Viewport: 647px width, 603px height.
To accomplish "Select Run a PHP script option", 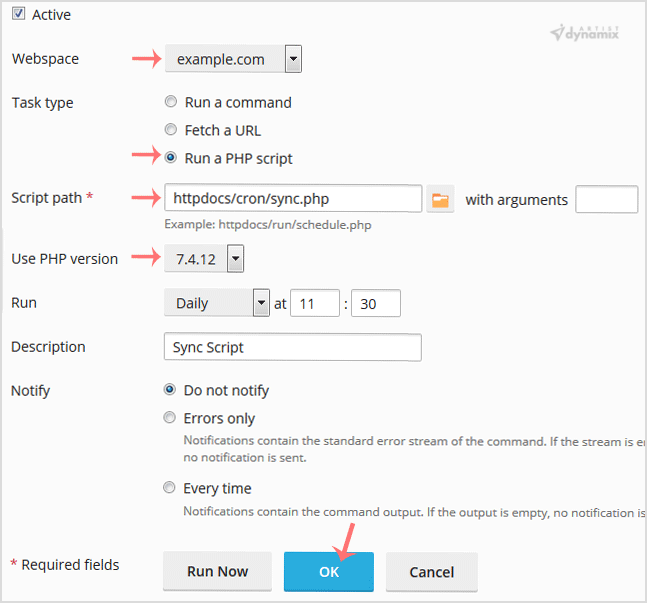I will (x=170, y=158).
